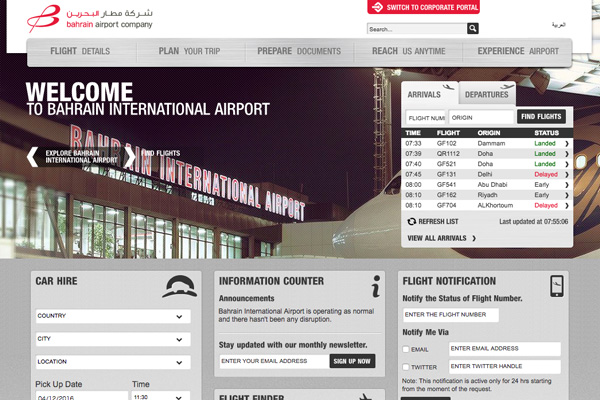Switch to the Arrivals tab
This screenshot has width=600, height=400.
pos(429,94)
